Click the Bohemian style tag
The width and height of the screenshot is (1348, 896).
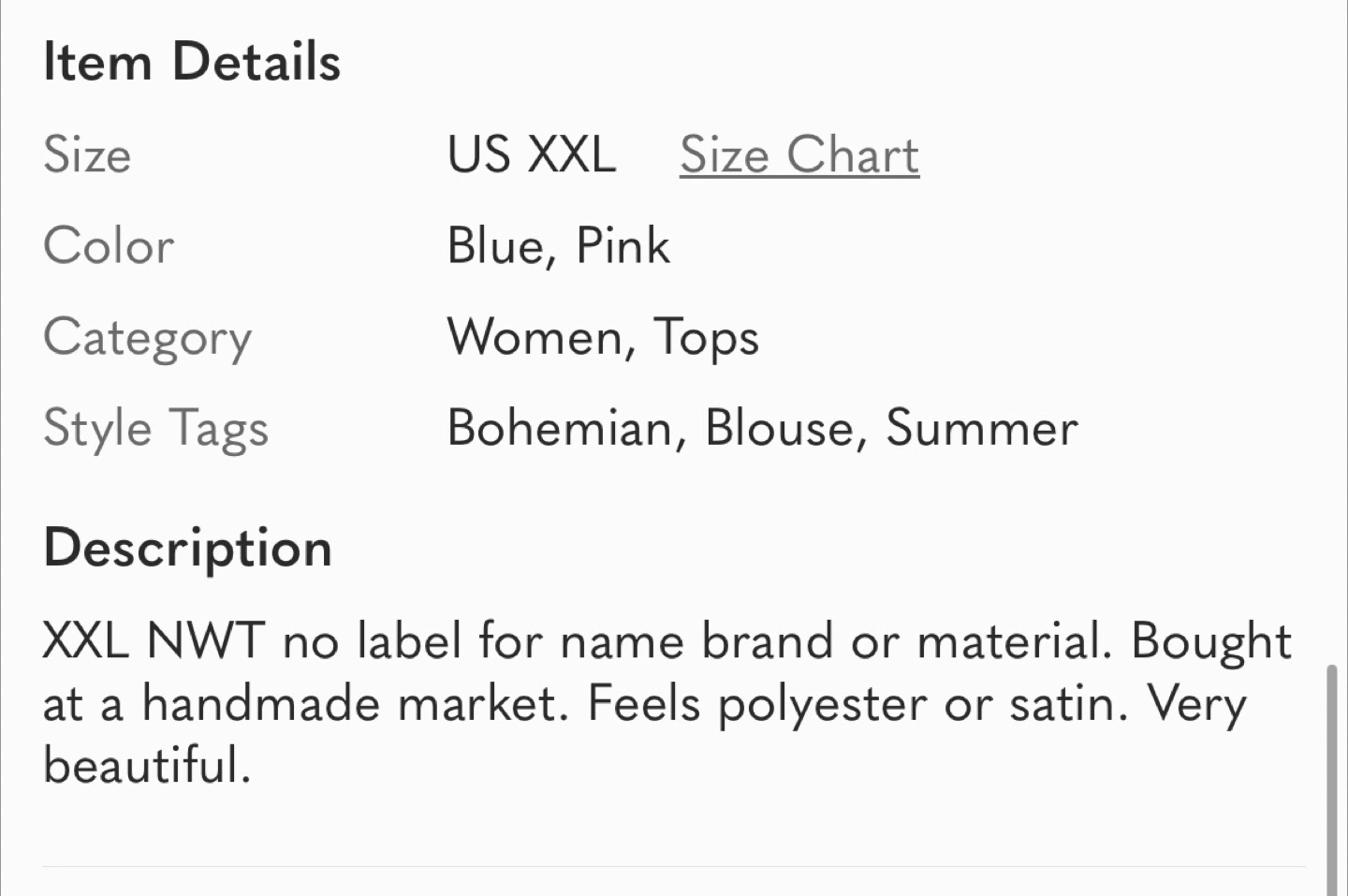[560, 428]
